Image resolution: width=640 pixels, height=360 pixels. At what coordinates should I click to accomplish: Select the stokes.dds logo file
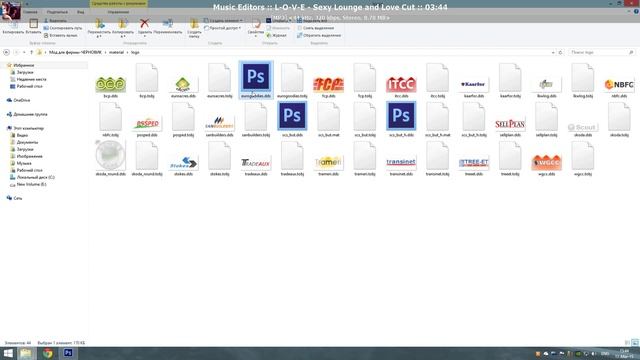tap(183, 164)
